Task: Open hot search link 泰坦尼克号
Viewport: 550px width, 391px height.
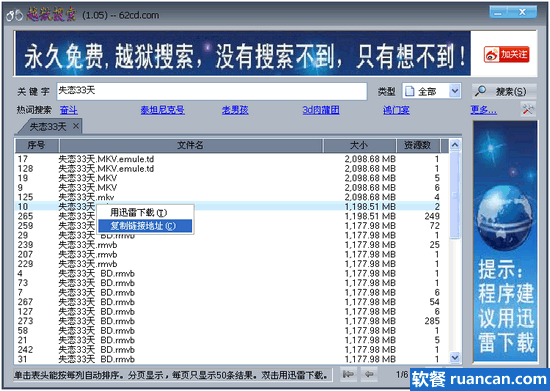Action: (162, 110)
